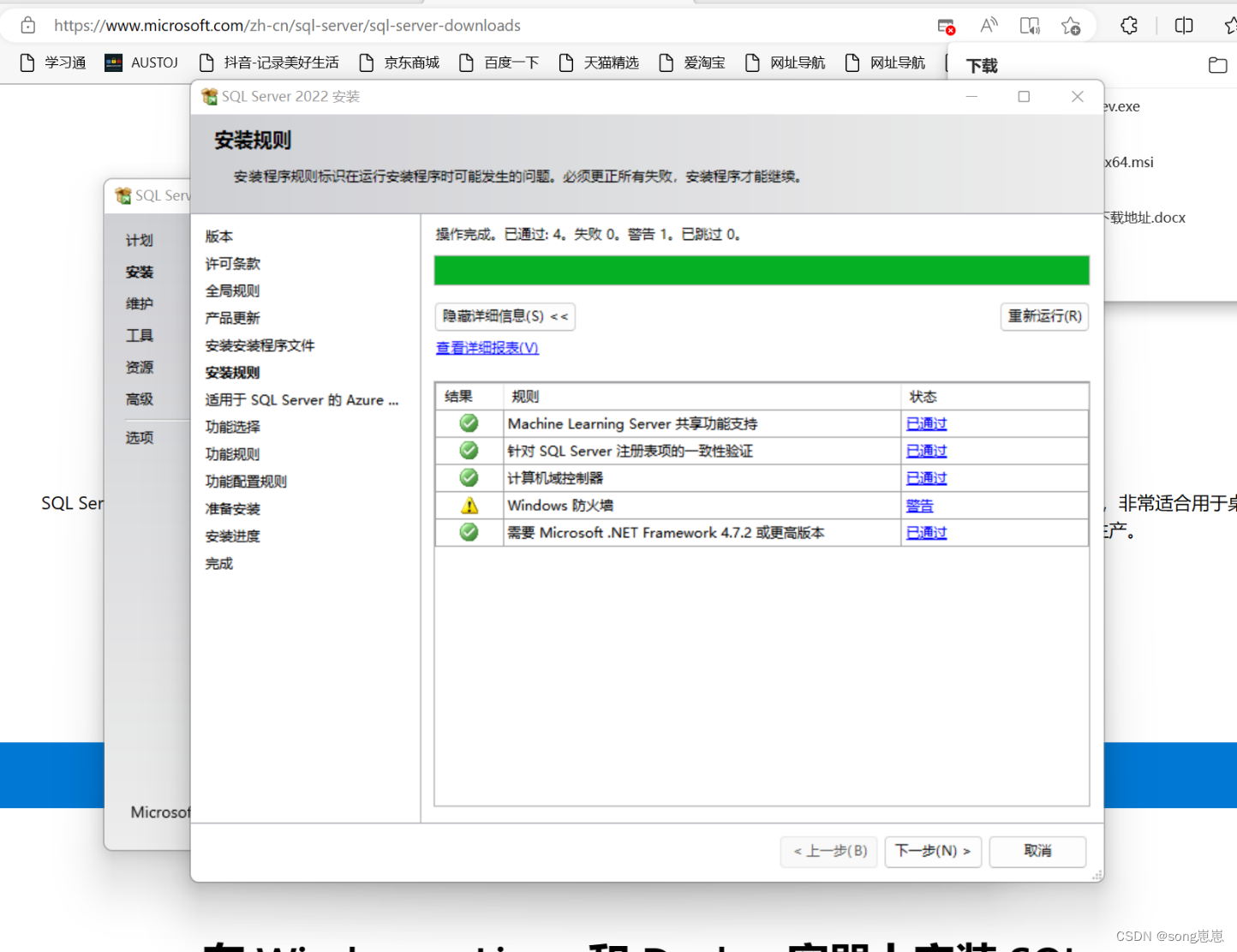Image resolution: width=1237 pixels, height=952 pixels.
Task: Click x64.msi file in downloads panel
Action: 1129,162
